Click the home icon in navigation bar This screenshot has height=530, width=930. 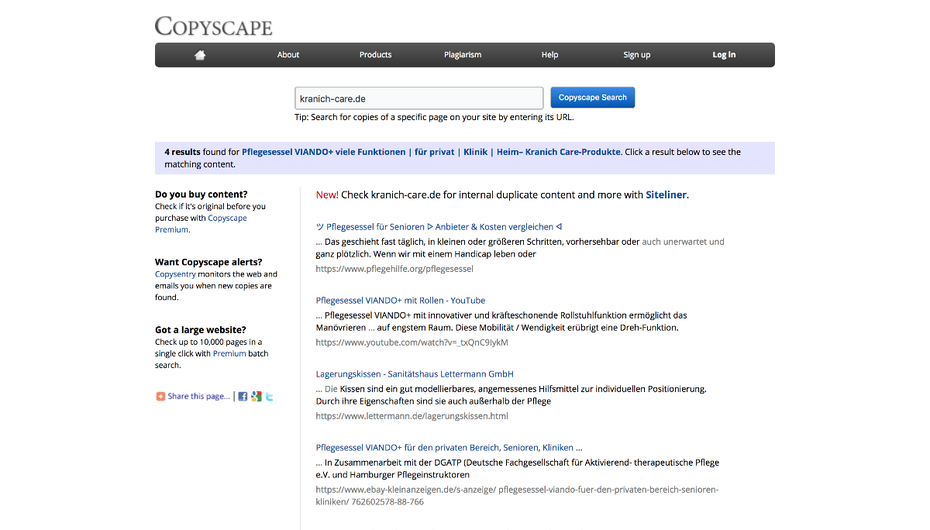(x=200, y=55)
